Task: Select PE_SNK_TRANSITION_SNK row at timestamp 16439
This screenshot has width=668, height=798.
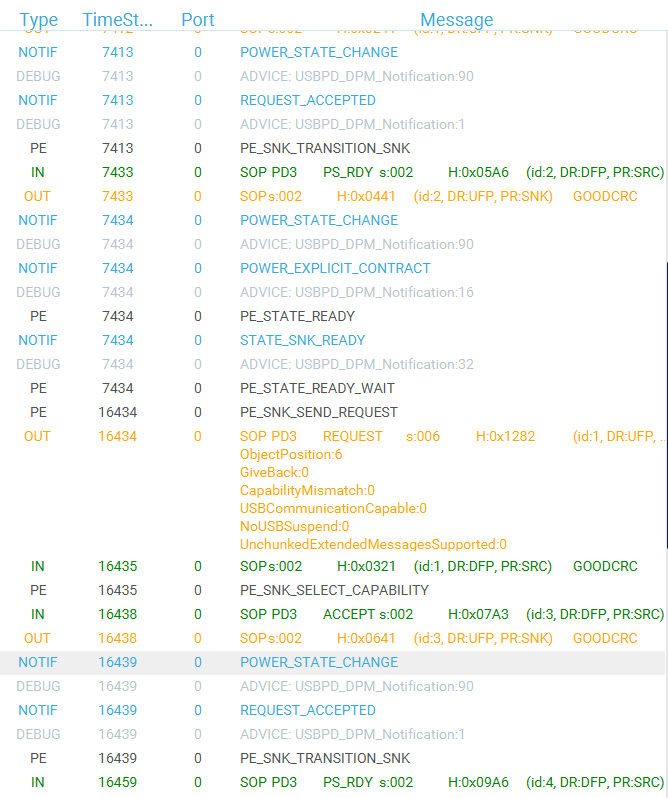Action: tap(332, 758)
